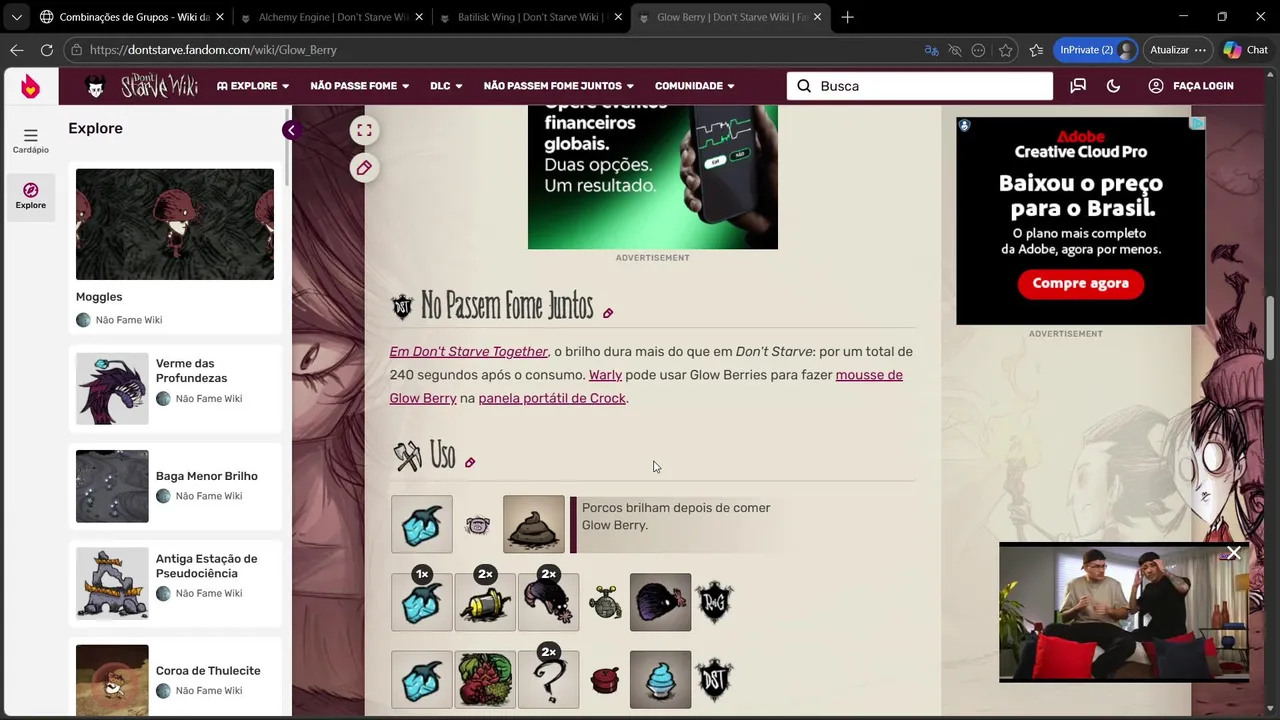The width and height of the screenshot is (1280, 720).
Task: Close the floating video player
Action: [1234, 553]
